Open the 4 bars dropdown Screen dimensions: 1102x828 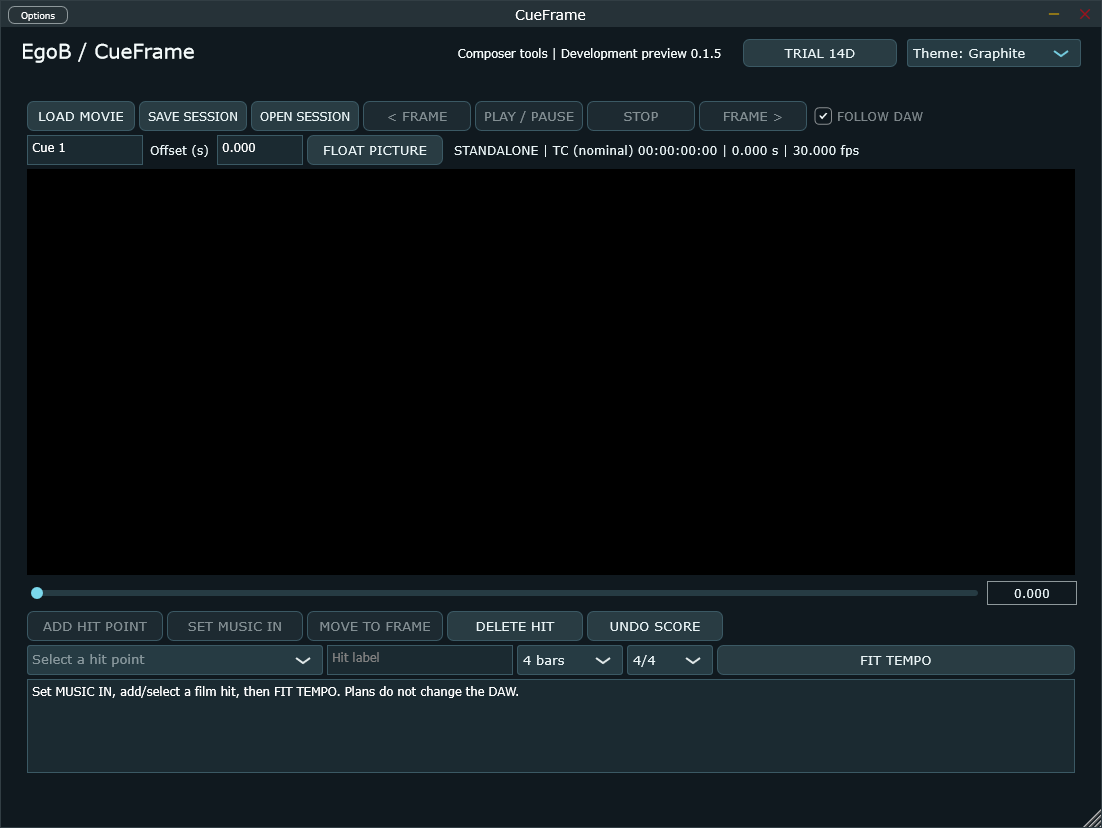(x=569, y=660)
